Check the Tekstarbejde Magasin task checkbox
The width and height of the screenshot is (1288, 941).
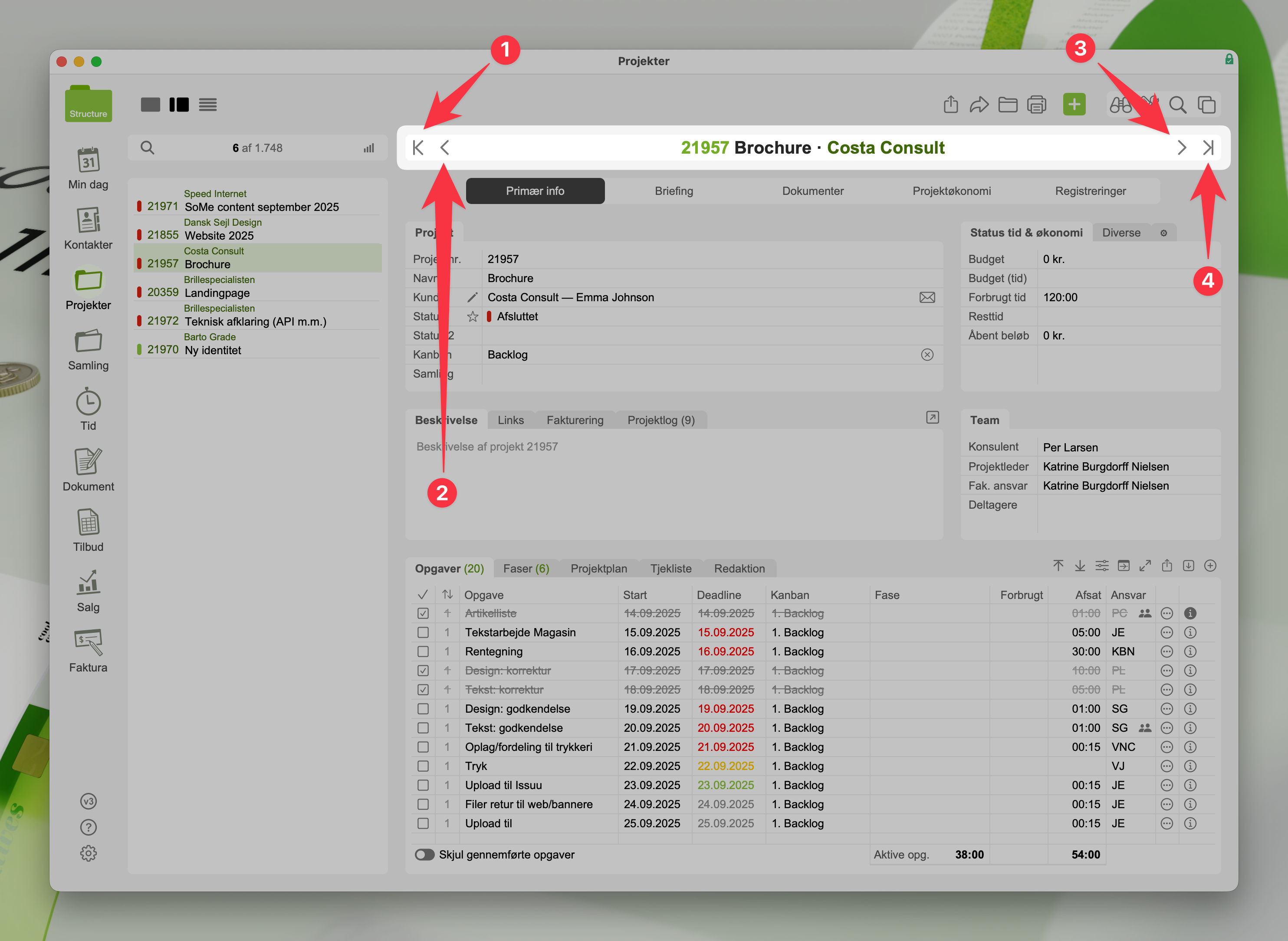pos(423,632)
